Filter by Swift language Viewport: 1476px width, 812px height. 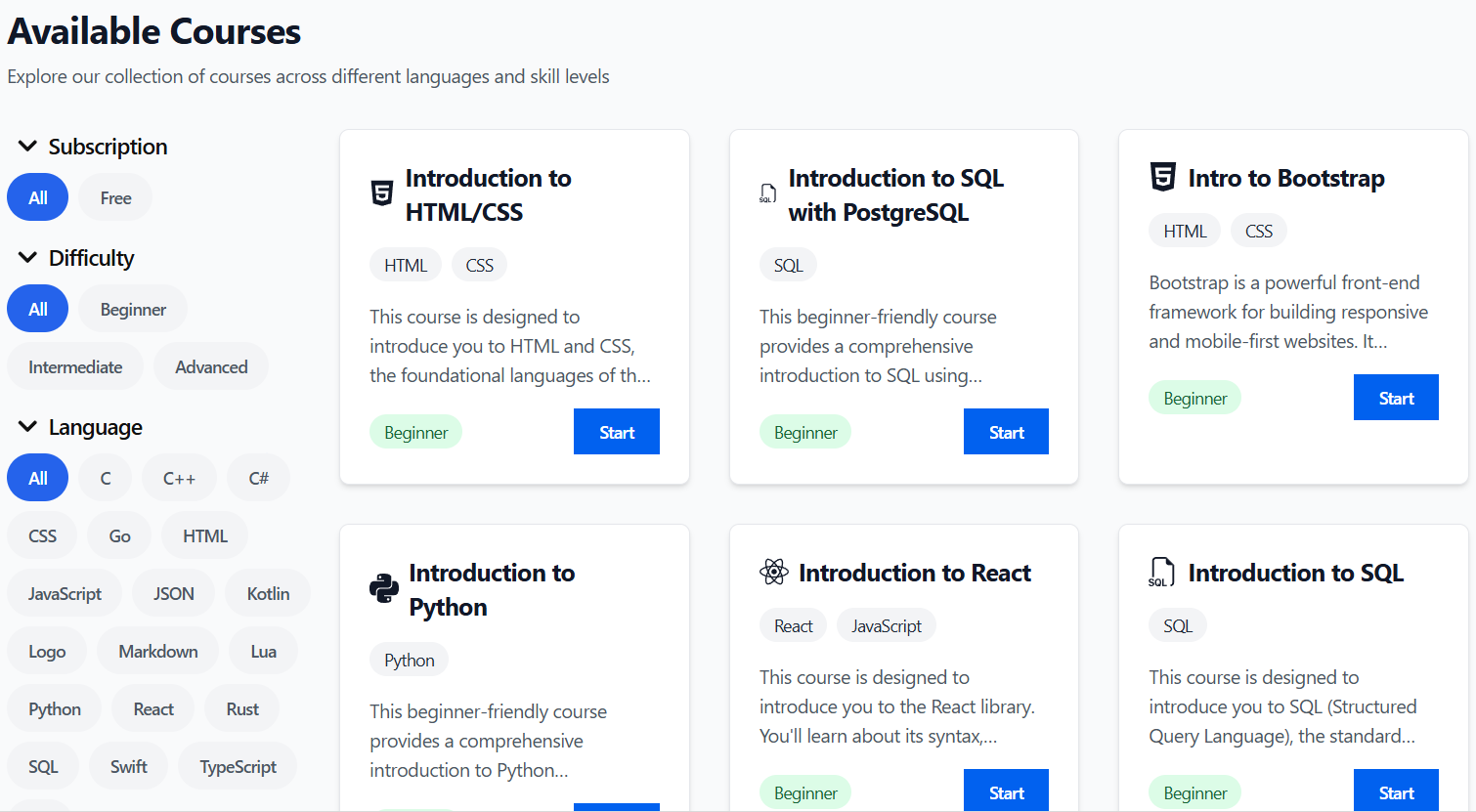(x=128, y=766)
